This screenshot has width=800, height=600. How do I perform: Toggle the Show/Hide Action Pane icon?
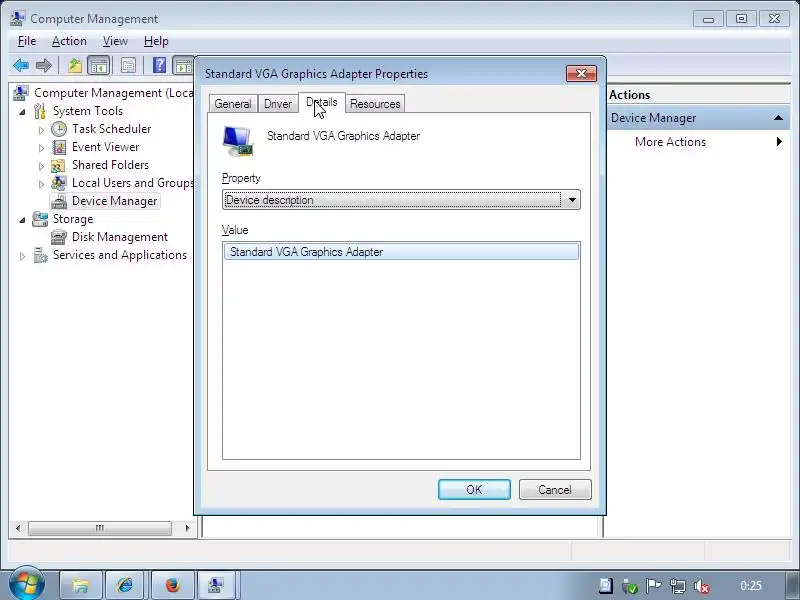click(183, 65)
